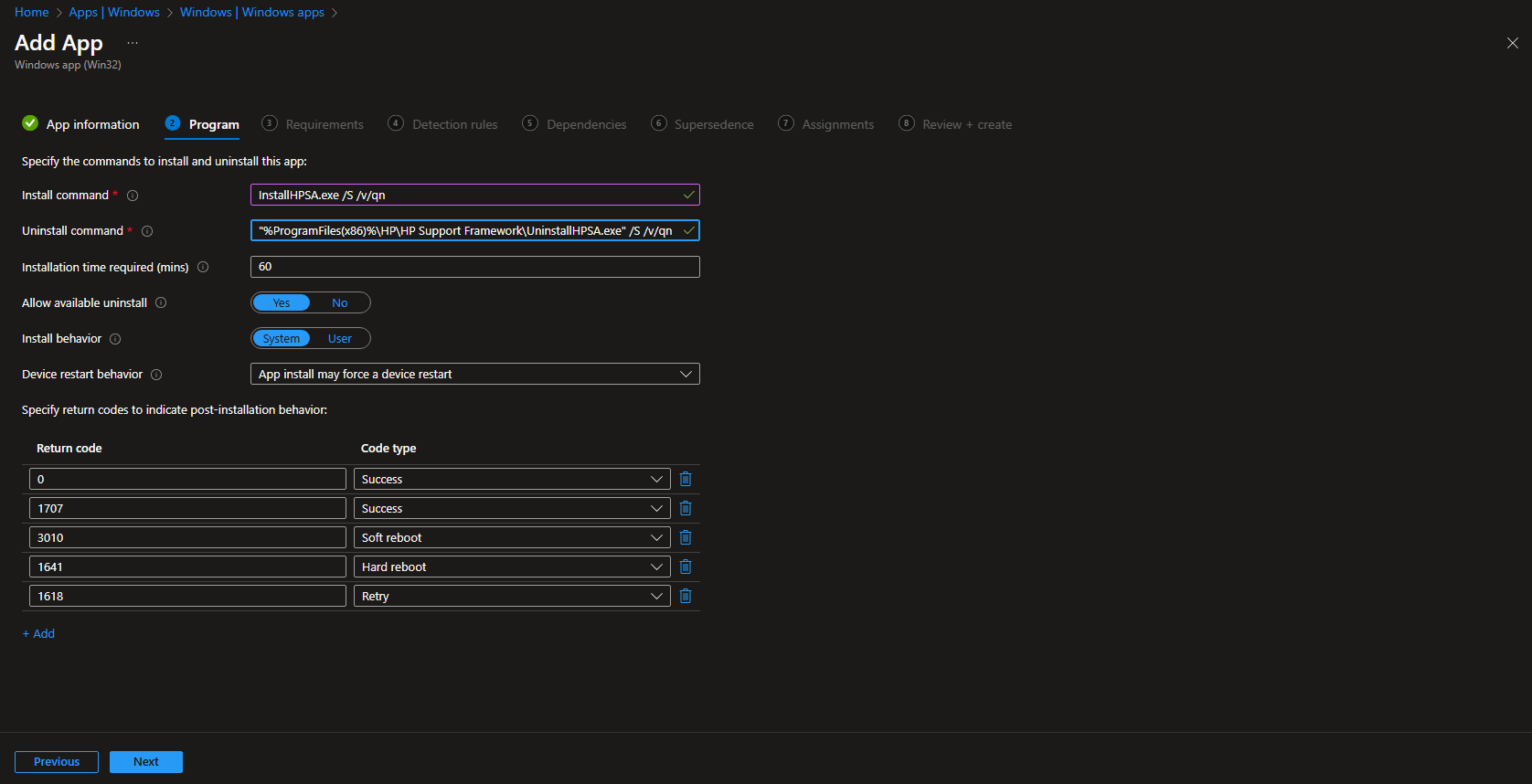The width and height of the screenshot is (1532, 784).
Task: Open the Device restart behavior dropdown
Action: (x=474, y=375)
